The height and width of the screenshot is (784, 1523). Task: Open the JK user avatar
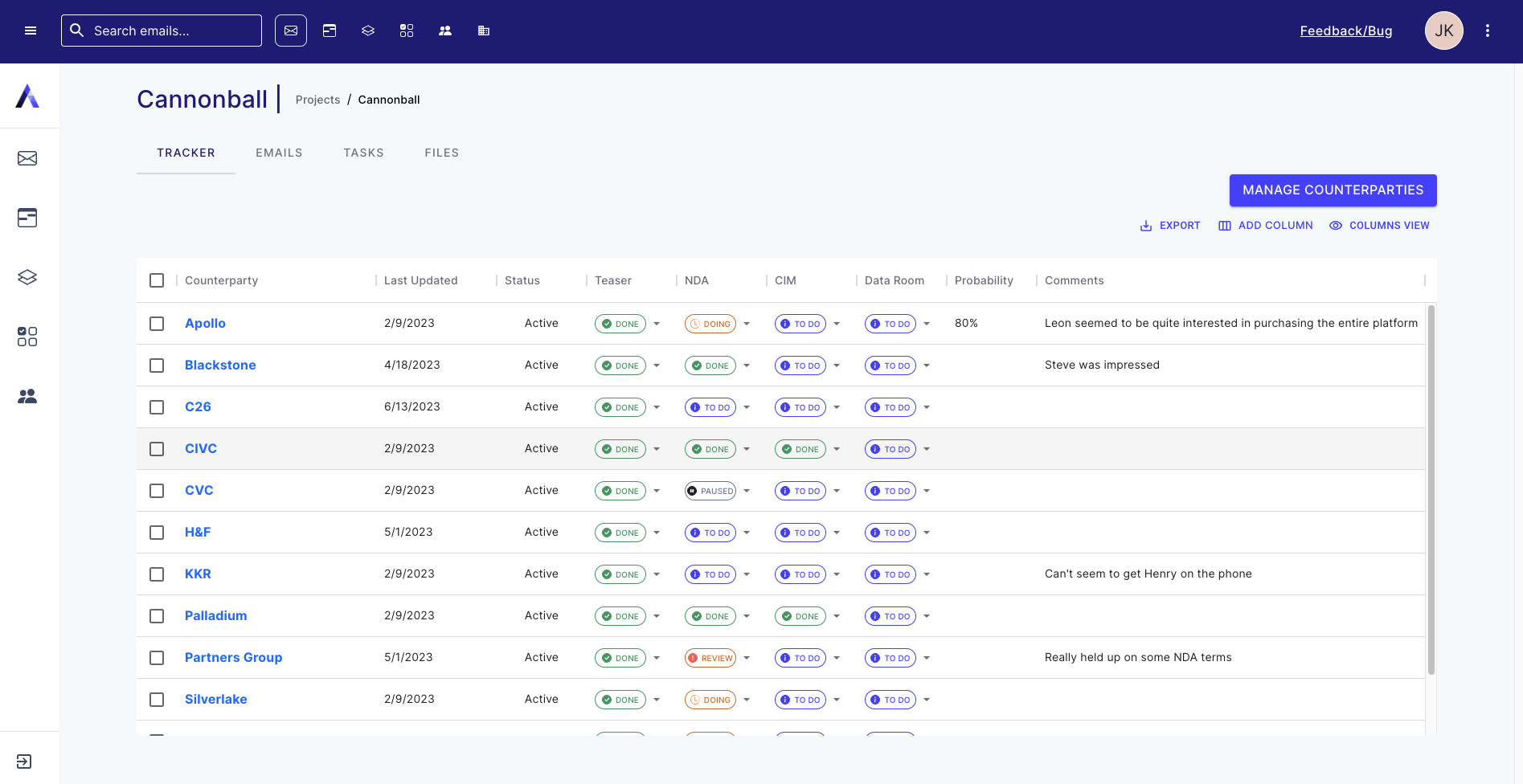pyautogui.click(x=1444, y=31)
